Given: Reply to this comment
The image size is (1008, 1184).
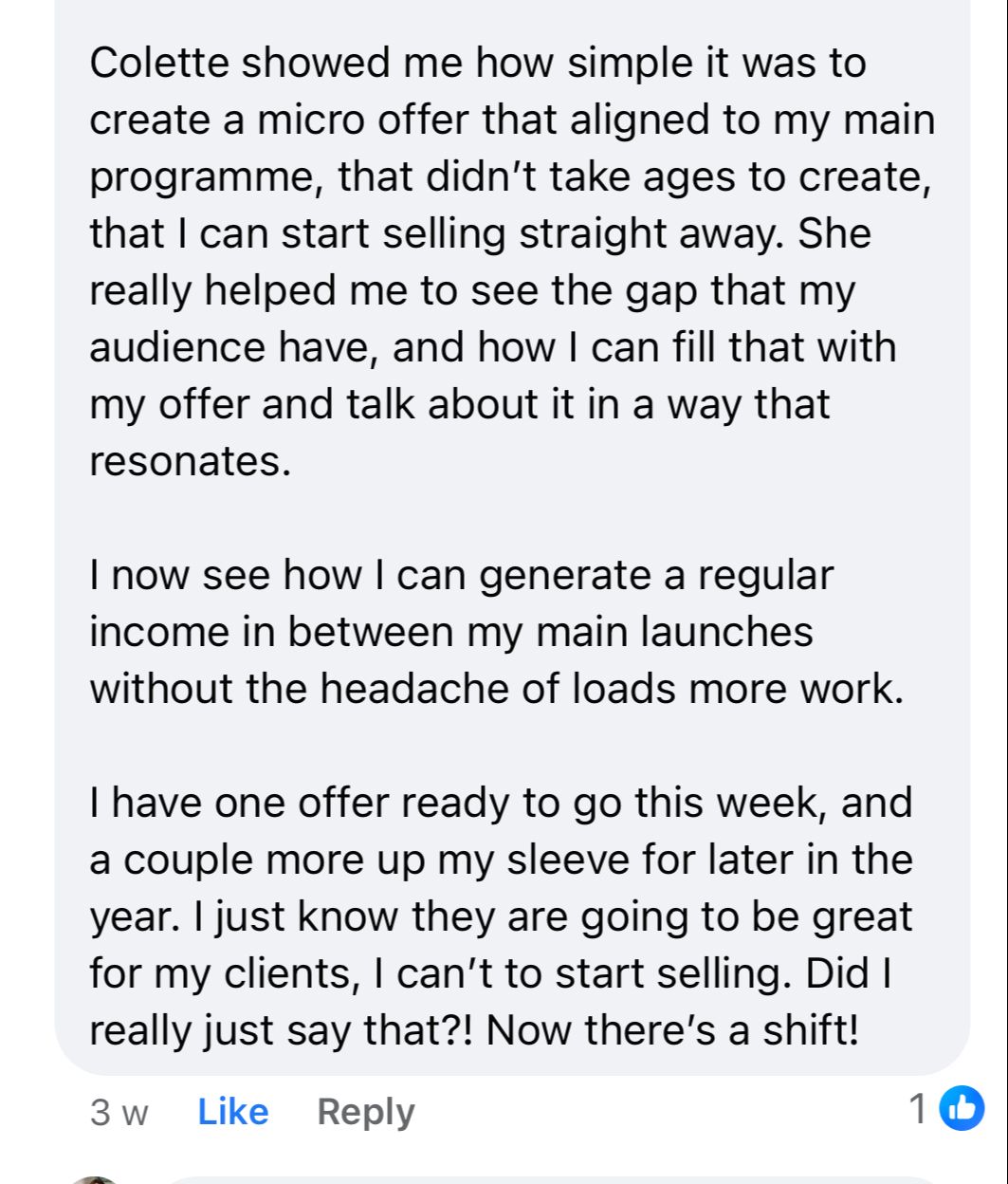Looking at the screenshot, I should (x=366, y=1112).
